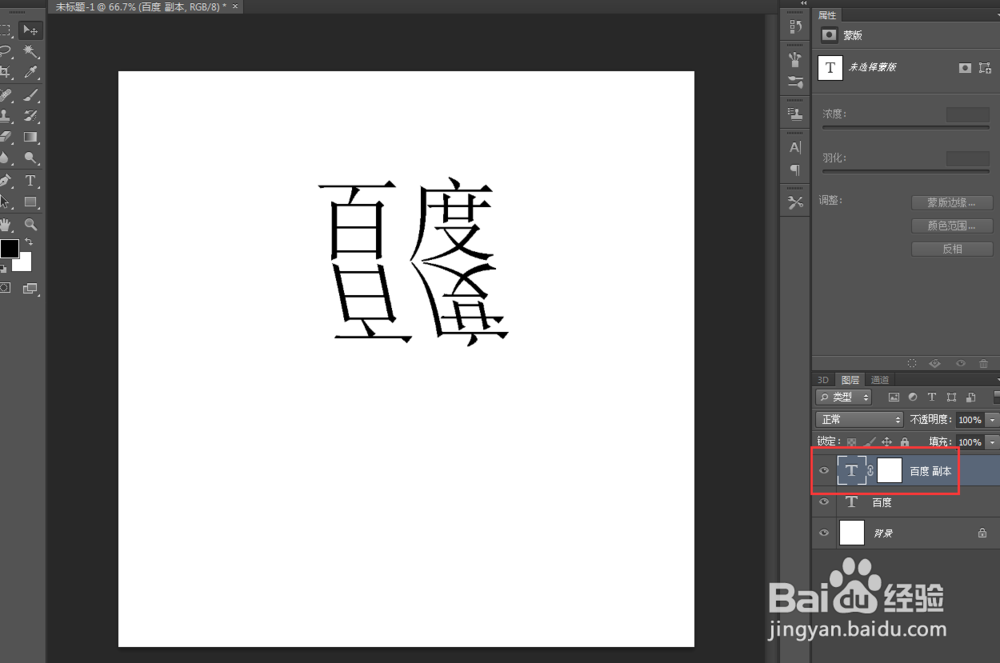This screenshot has height=663, width=1000.
Task: Open the 填充 fill slider arrow
Action: [x=992, y=442]
